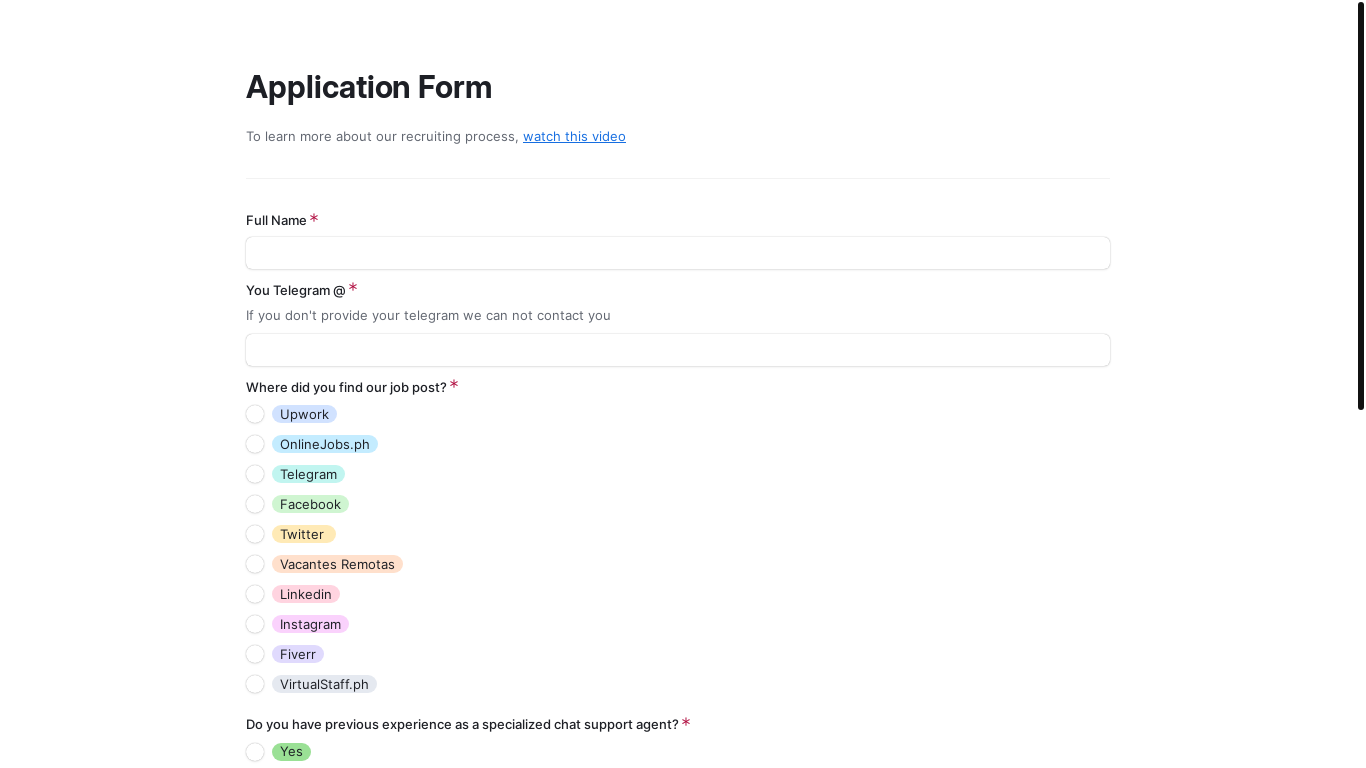Click into the Full Name input field
This screenshot has width=1366, height=768.
(x=678, y=253)
